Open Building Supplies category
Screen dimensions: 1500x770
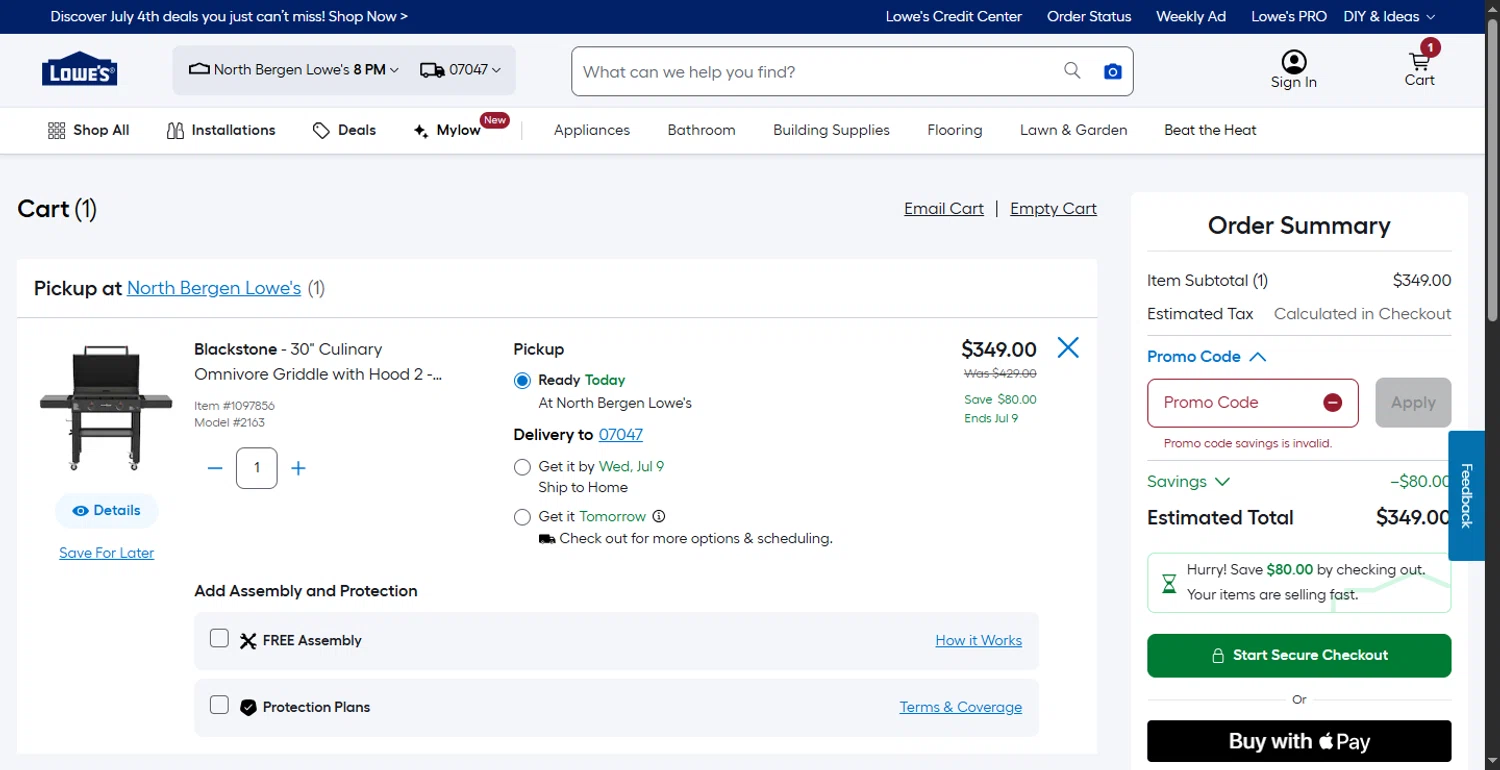click(831, 130)
